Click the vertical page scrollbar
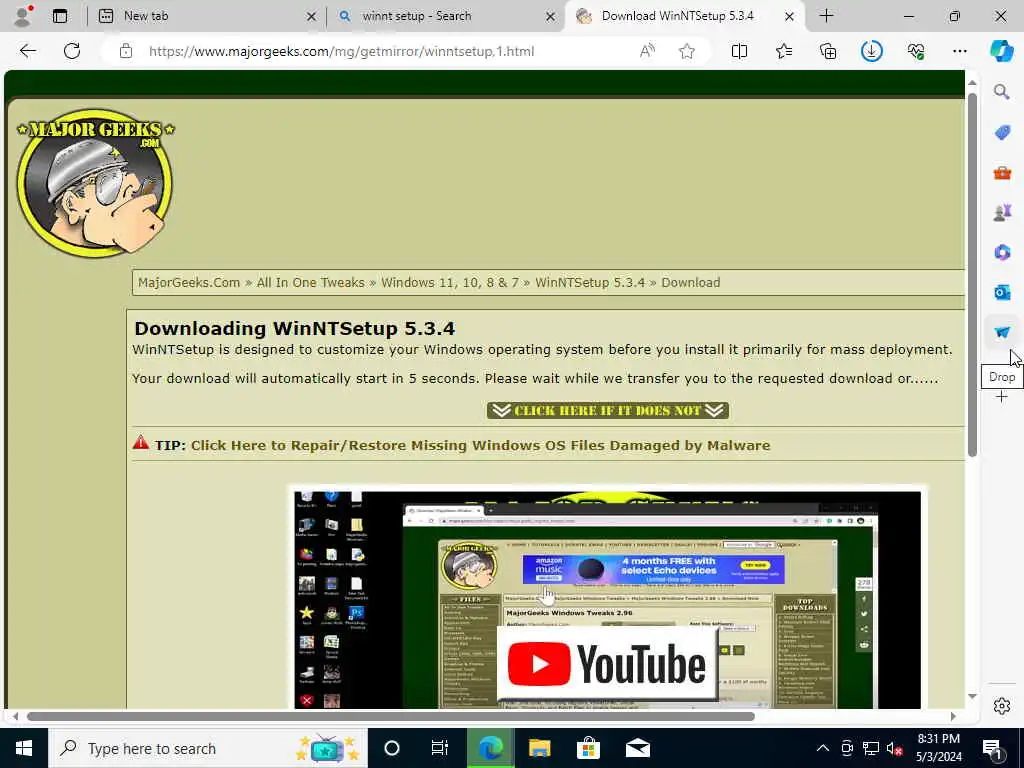This screenshot has width=1024, height=768. [972, 274]
